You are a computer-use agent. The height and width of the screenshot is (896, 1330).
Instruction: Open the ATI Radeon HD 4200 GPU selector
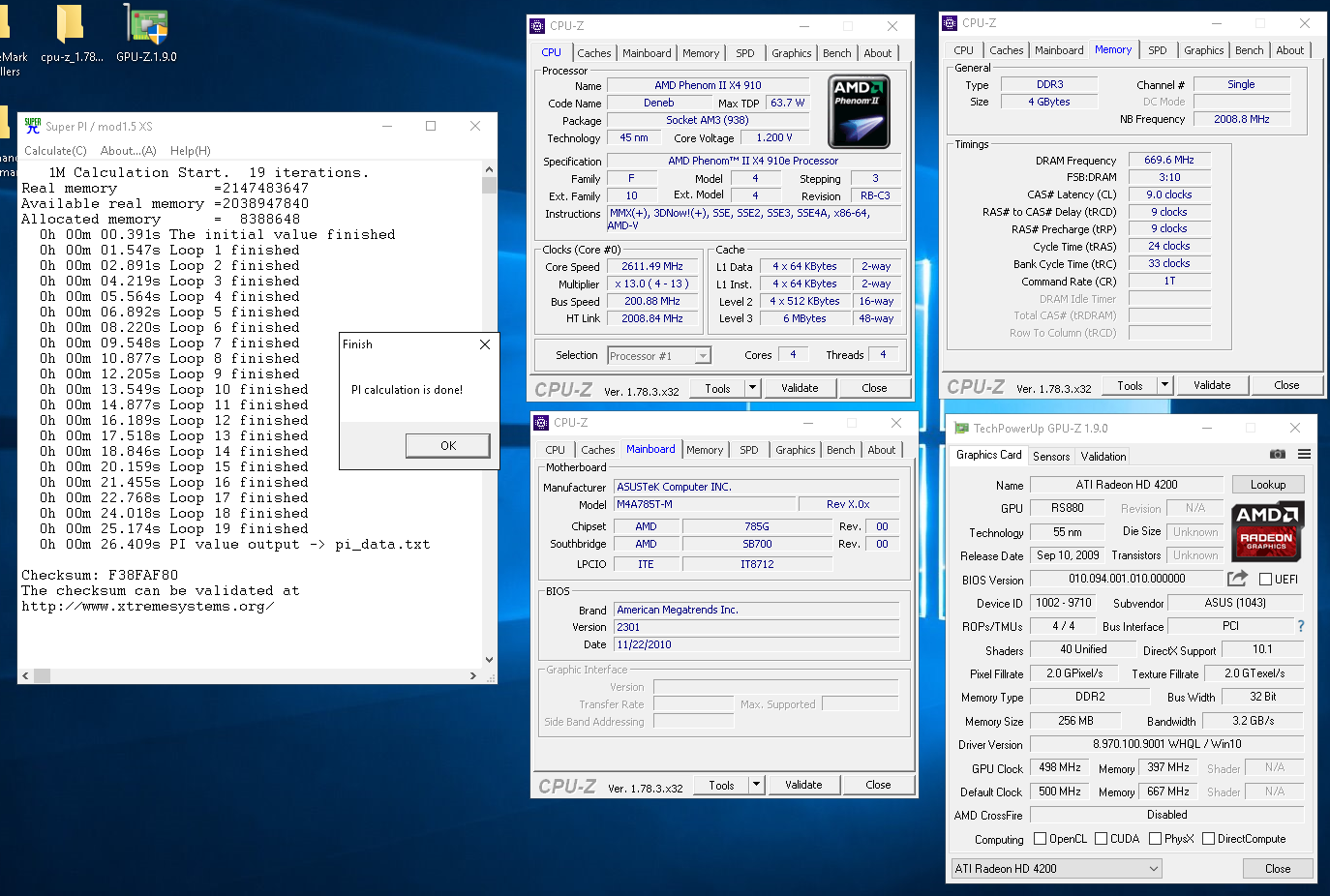[1056, 869]
